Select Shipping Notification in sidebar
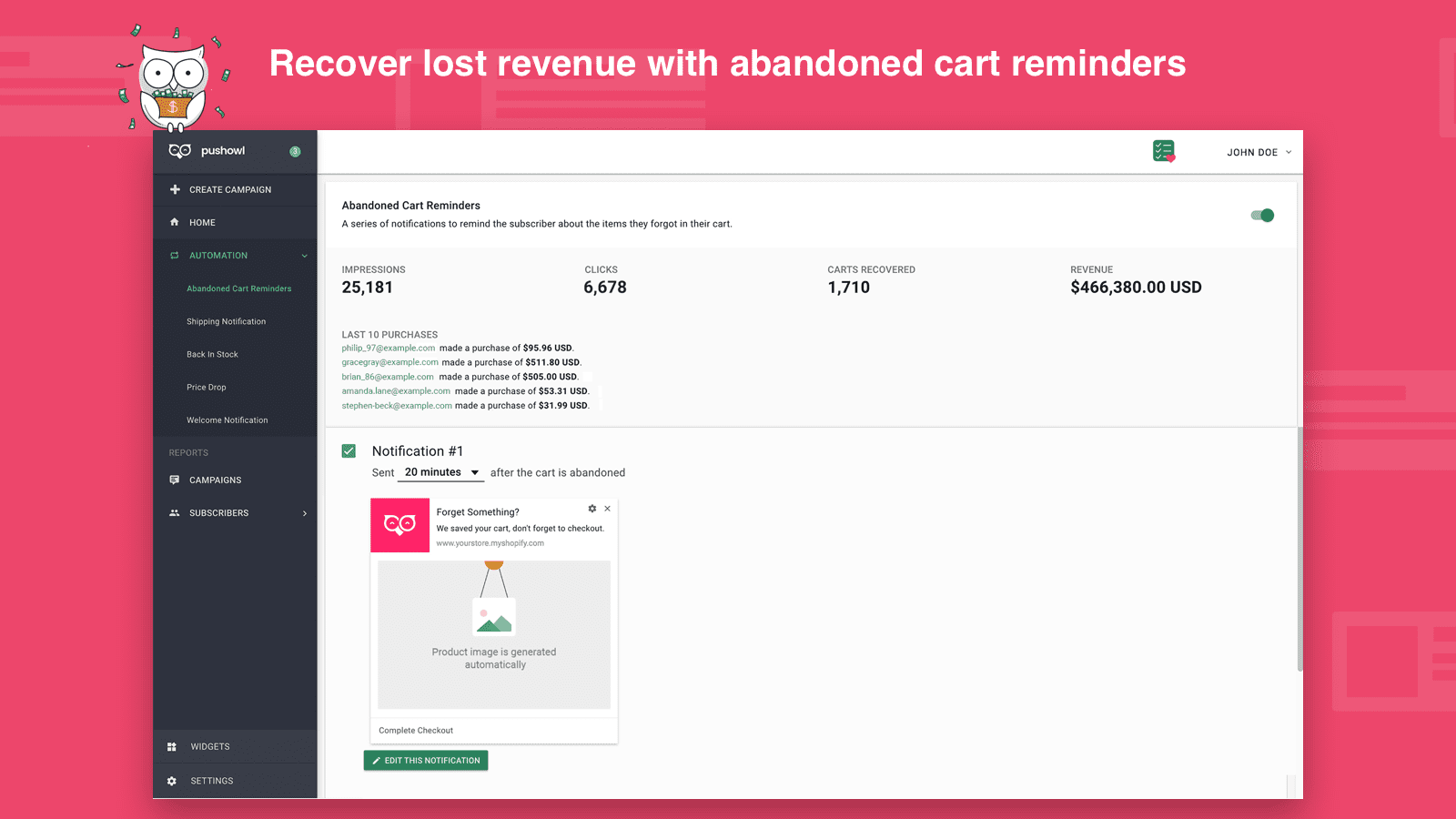 [227, 321]
